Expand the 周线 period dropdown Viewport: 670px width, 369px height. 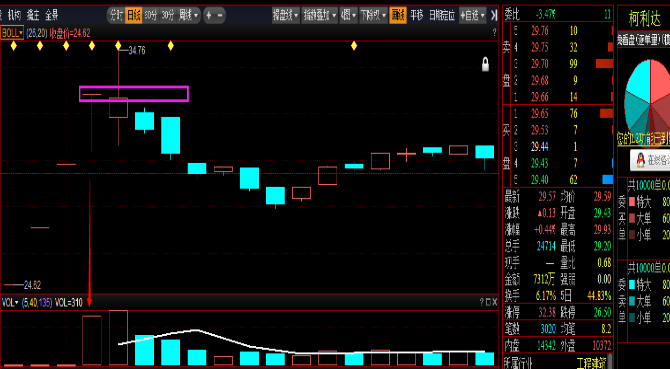189,16
